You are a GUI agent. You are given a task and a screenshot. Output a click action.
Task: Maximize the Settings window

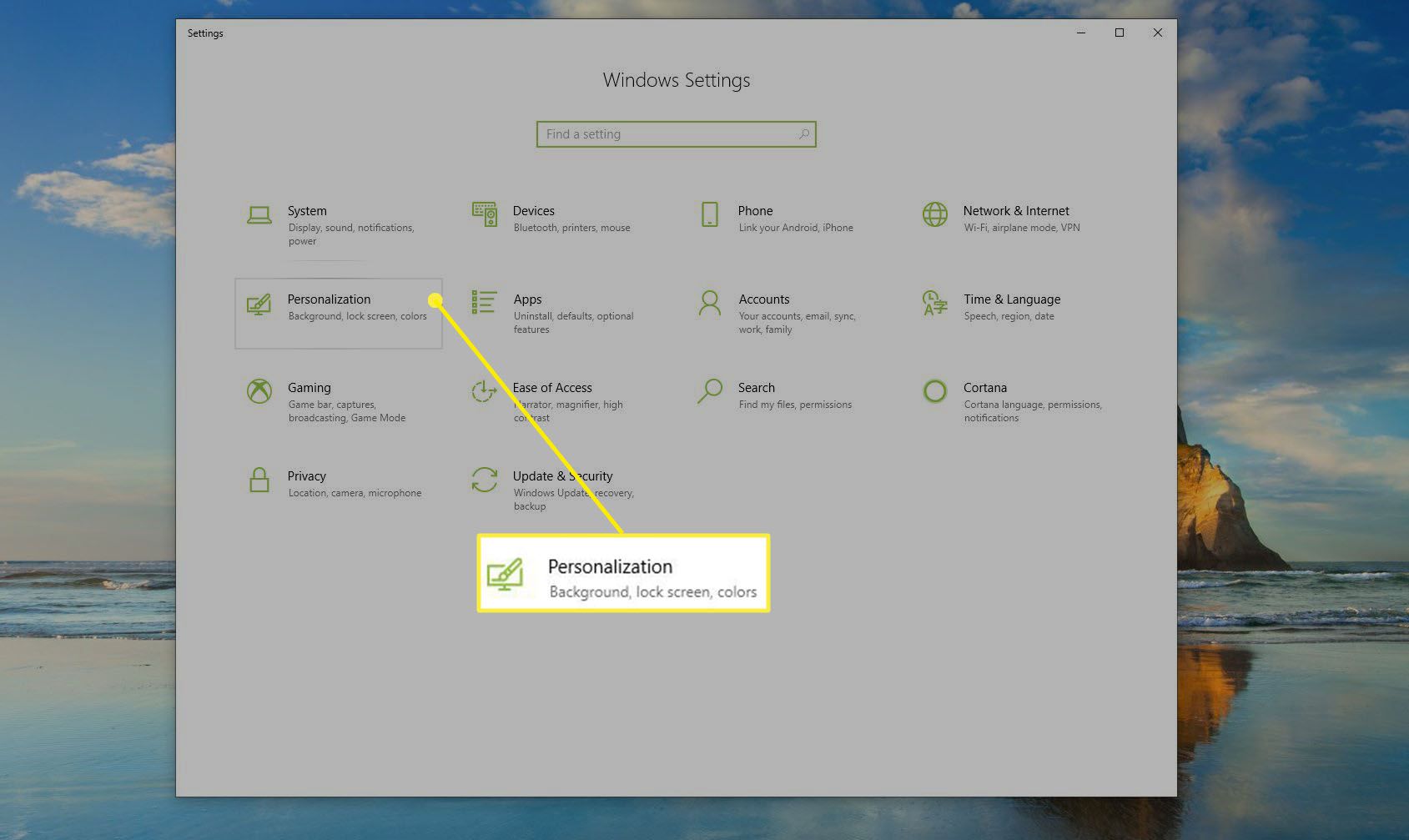click(1120, 33)
